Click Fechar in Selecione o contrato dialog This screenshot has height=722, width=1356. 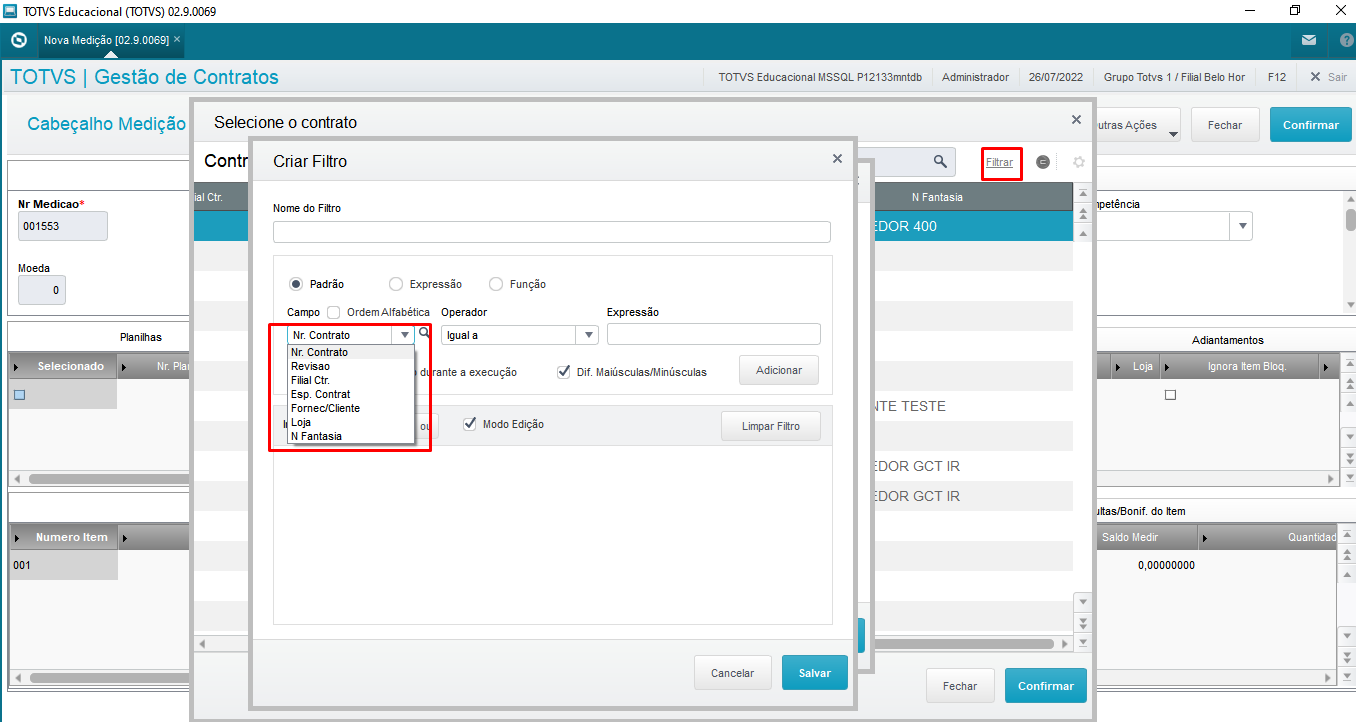pos(960,686)
